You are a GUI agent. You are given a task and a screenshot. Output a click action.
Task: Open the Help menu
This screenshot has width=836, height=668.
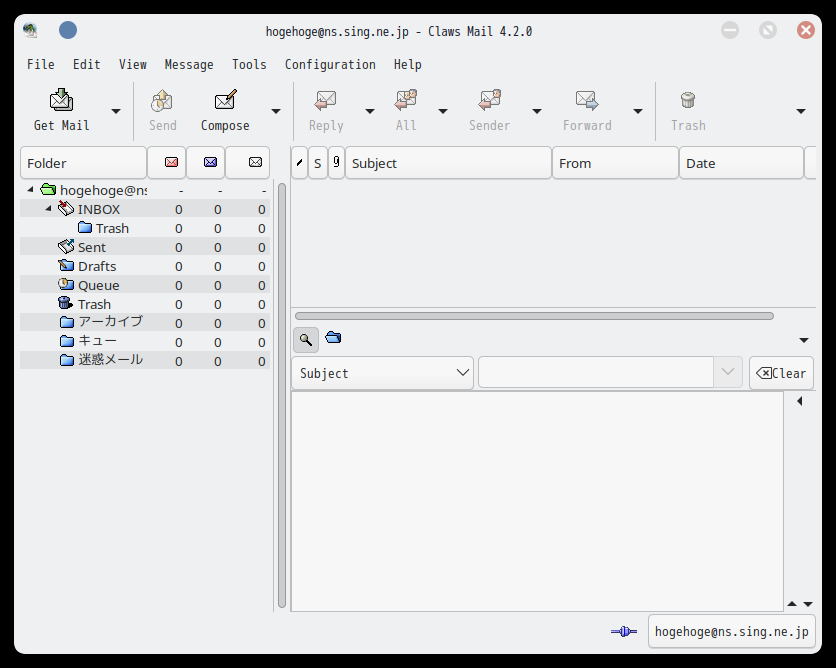pos(407,65)
